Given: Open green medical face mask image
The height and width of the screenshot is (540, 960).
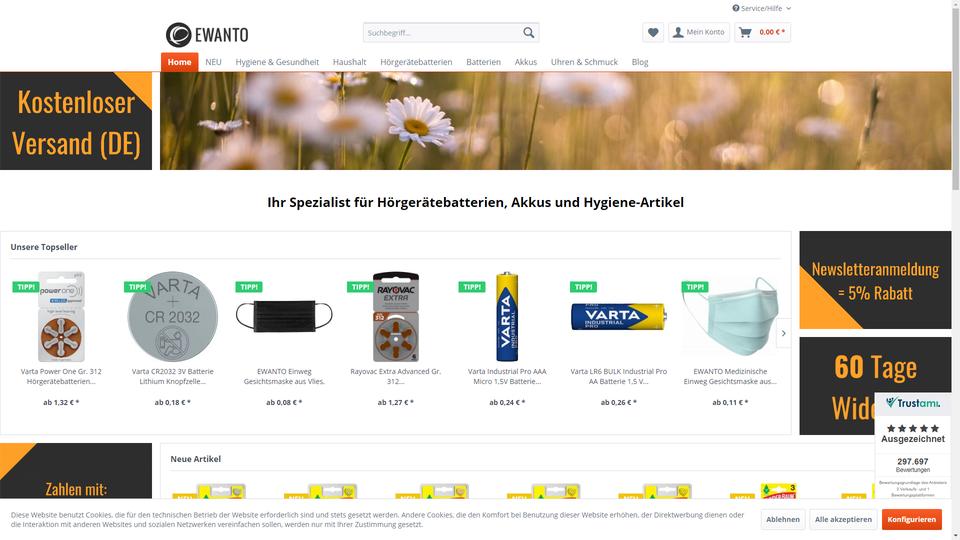Looking at the screenshot, I should 730,317.
